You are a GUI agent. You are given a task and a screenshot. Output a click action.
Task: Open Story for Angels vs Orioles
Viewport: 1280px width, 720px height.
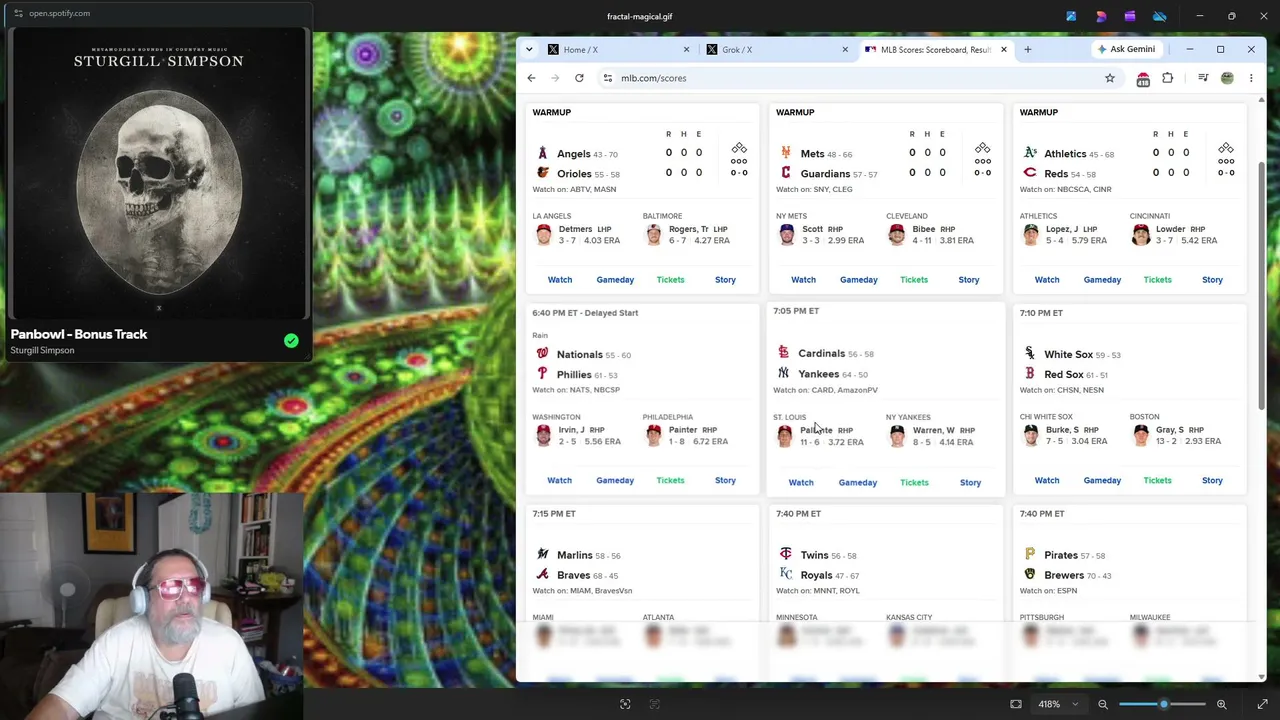tap(725, 280)
